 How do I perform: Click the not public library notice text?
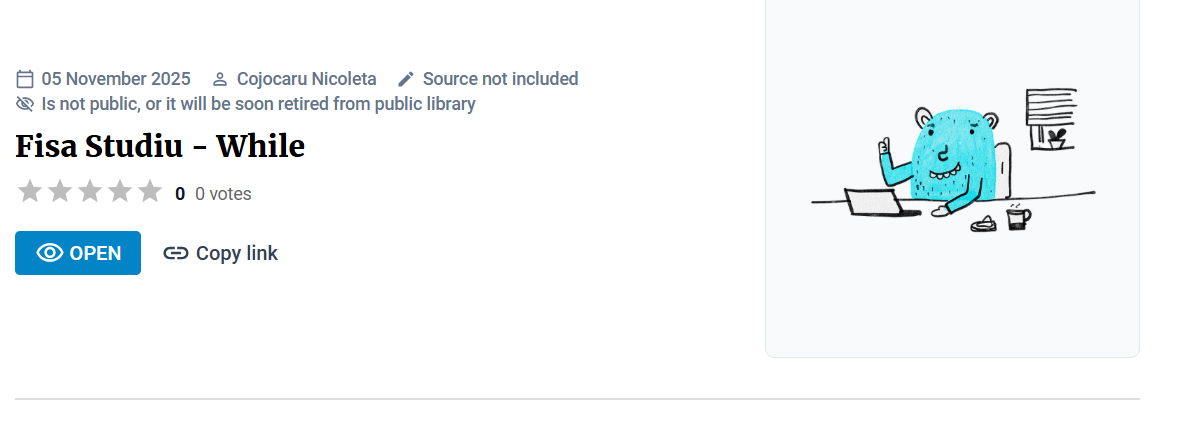(258, 104)
